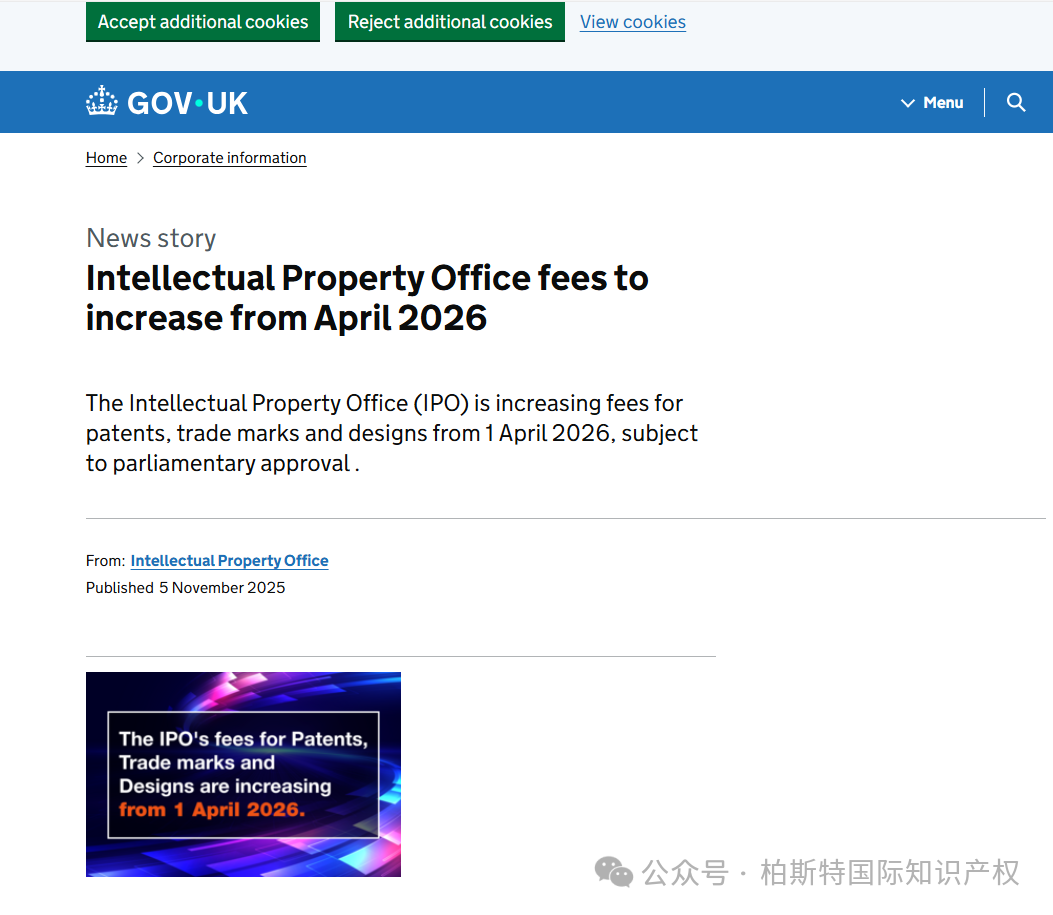Click the Menu chevron arrow in header
1053x915 pixels.
tap(908, 103)
